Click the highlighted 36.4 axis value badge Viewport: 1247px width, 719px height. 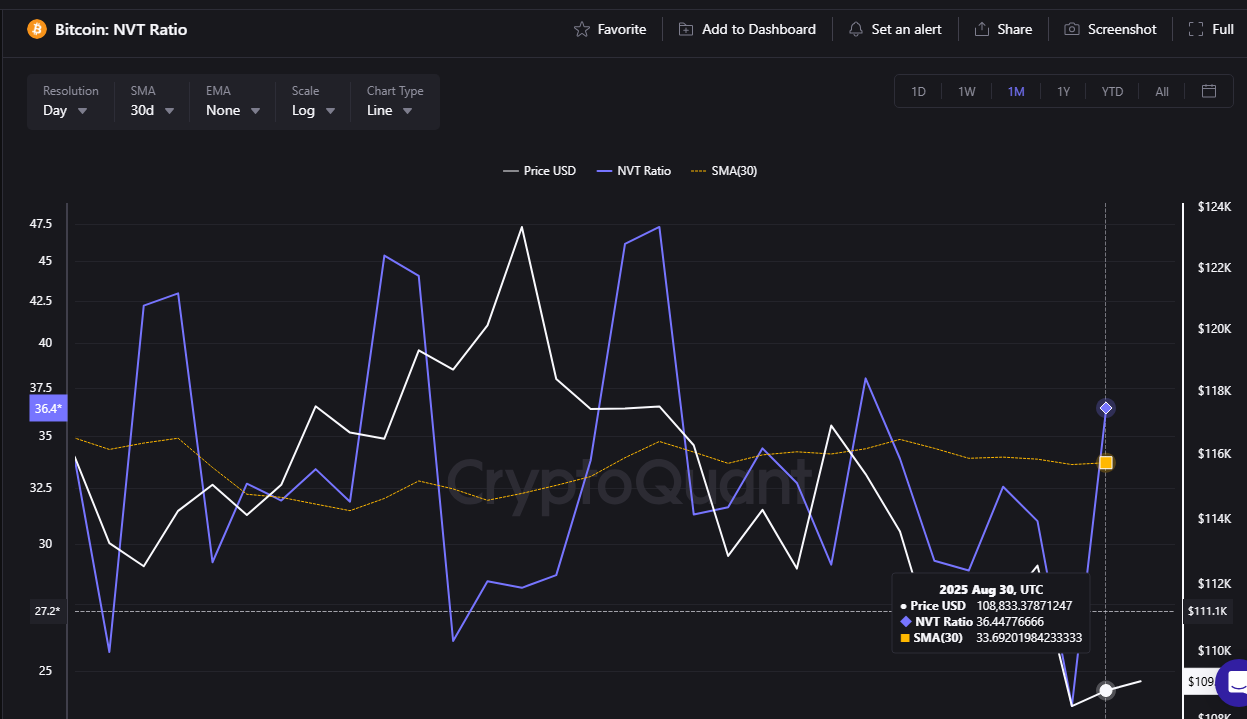click(46, 408)
